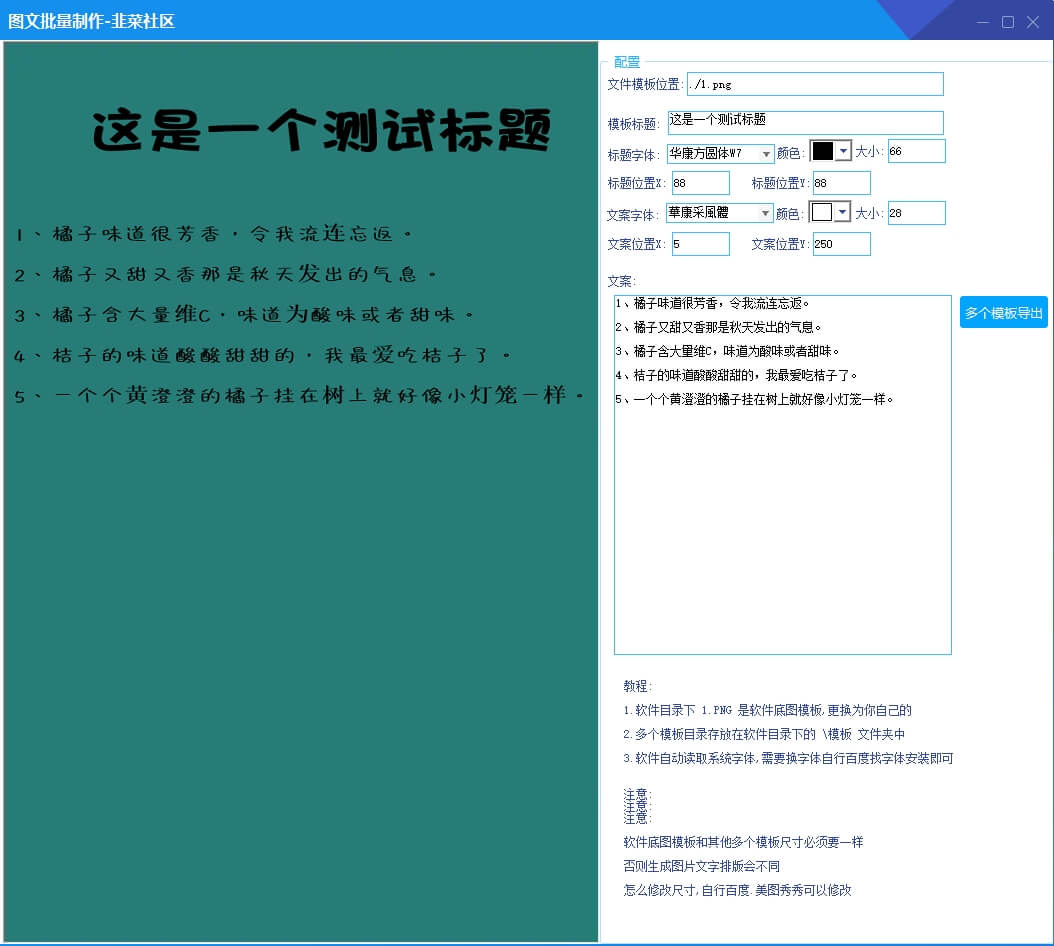Click the 标题位置X coordinate field

pos(700,184)
